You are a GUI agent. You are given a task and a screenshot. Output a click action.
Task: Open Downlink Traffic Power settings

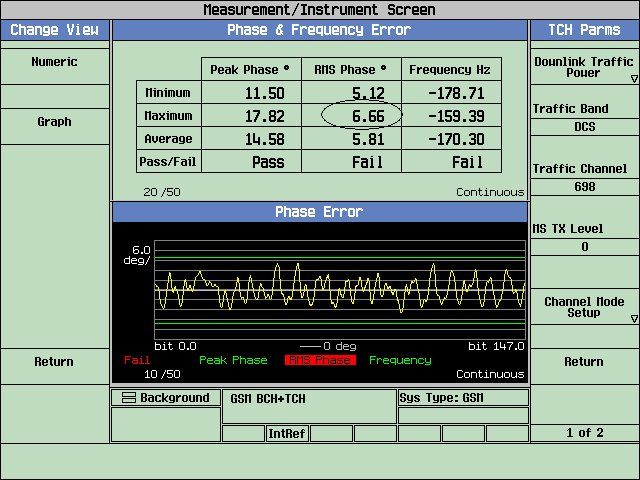584,67
